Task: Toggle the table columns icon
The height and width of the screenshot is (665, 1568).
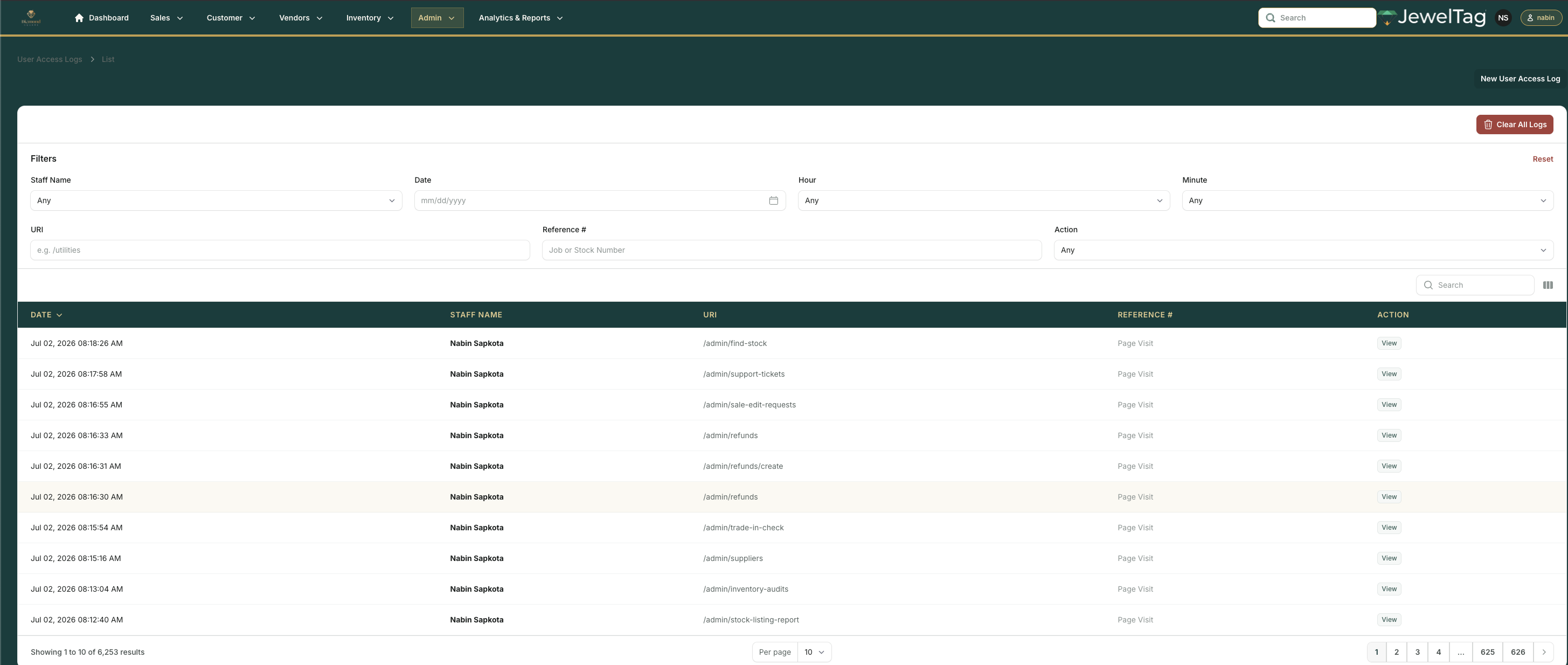Action: pyautogui.click(x=1548, y=285)
